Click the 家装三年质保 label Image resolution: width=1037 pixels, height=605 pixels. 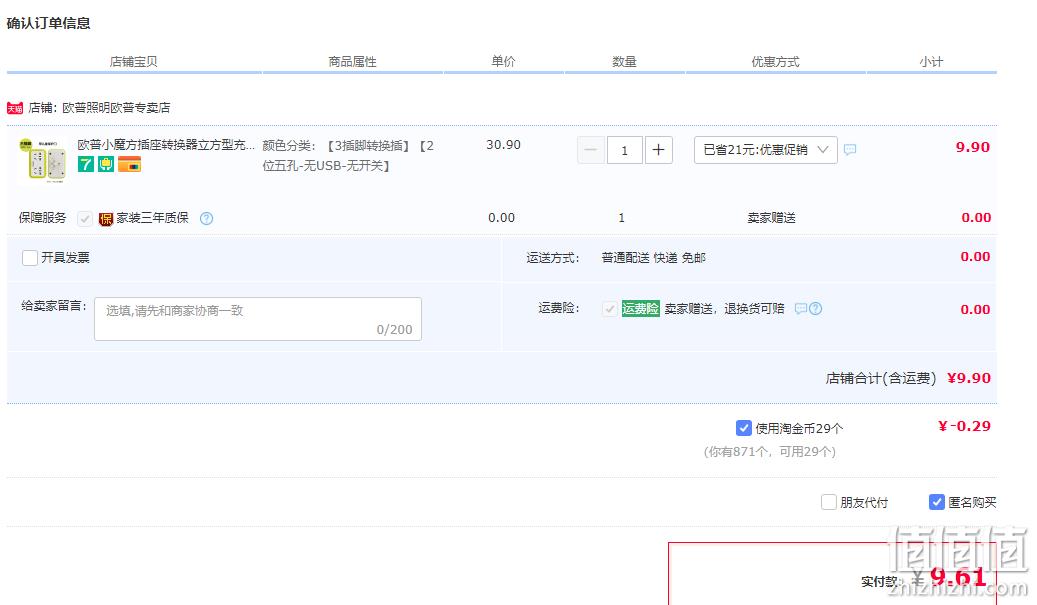pyautogui.click(x=153, y=218)
